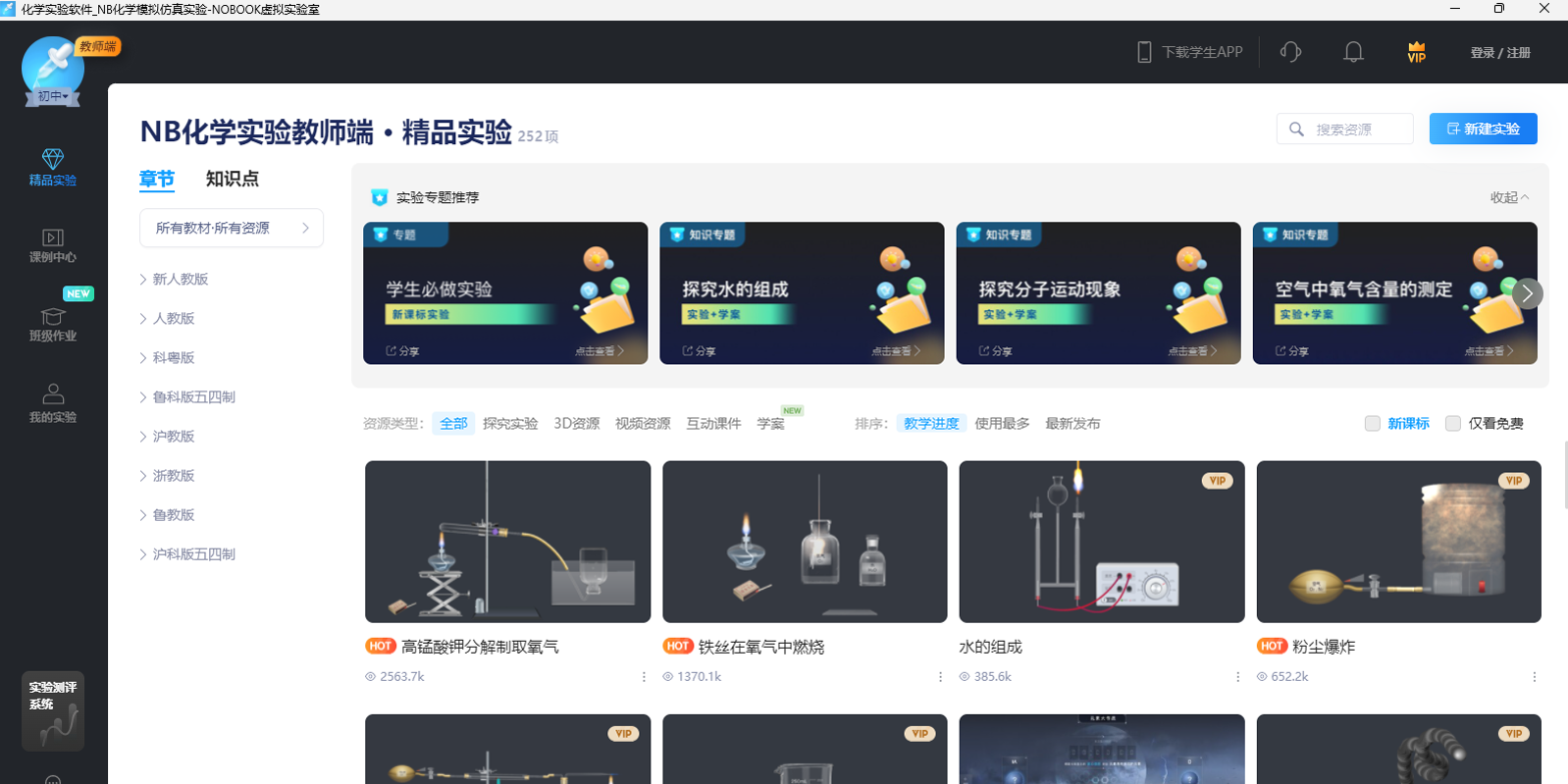1568x784 pixels.
Task: Open the 实验测评系统 panel
Action: coord(53,711)
